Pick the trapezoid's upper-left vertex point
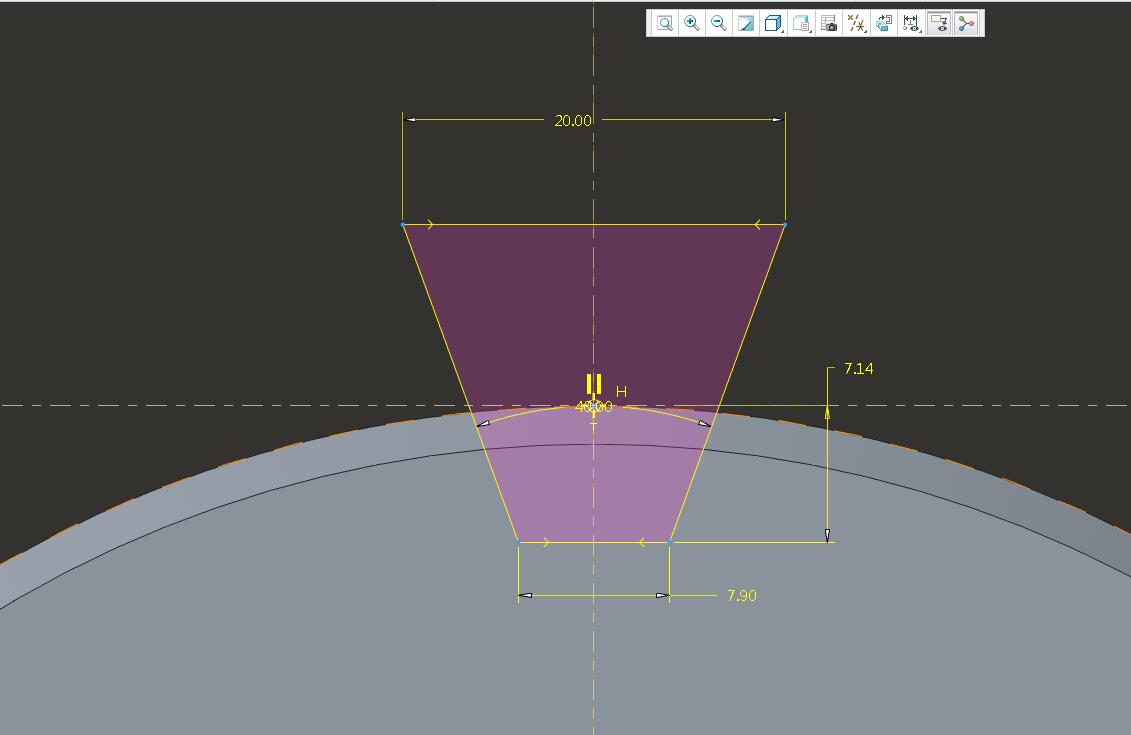 [x=402, y=225]
